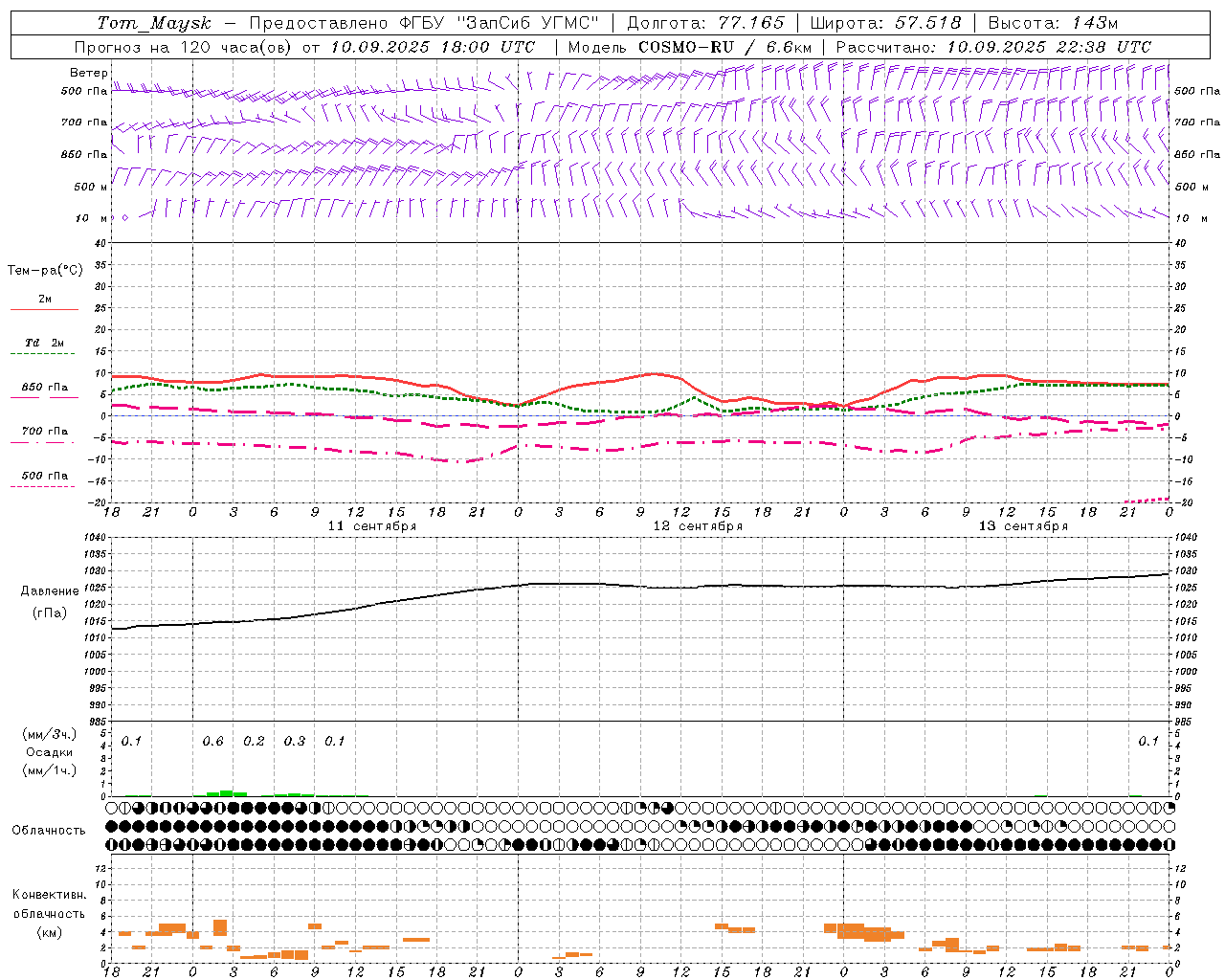Click the model name COSMO-RU / 6.6км
Image resolution: width=1225 pixels, height=980 pixels.
tap(725, 47)
